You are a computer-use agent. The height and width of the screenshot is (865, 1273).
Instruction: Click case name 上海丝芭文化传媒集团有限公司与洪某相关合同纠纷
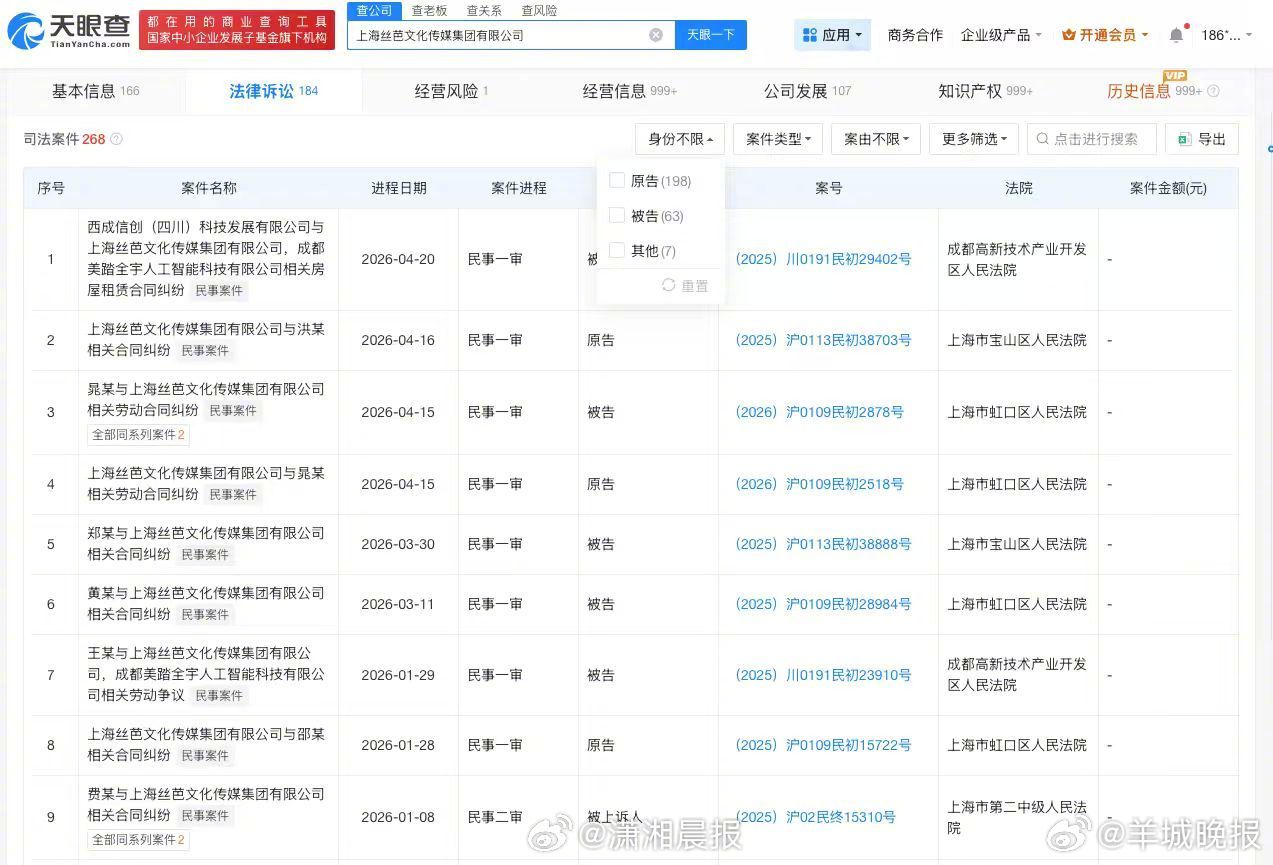[206, 339]
